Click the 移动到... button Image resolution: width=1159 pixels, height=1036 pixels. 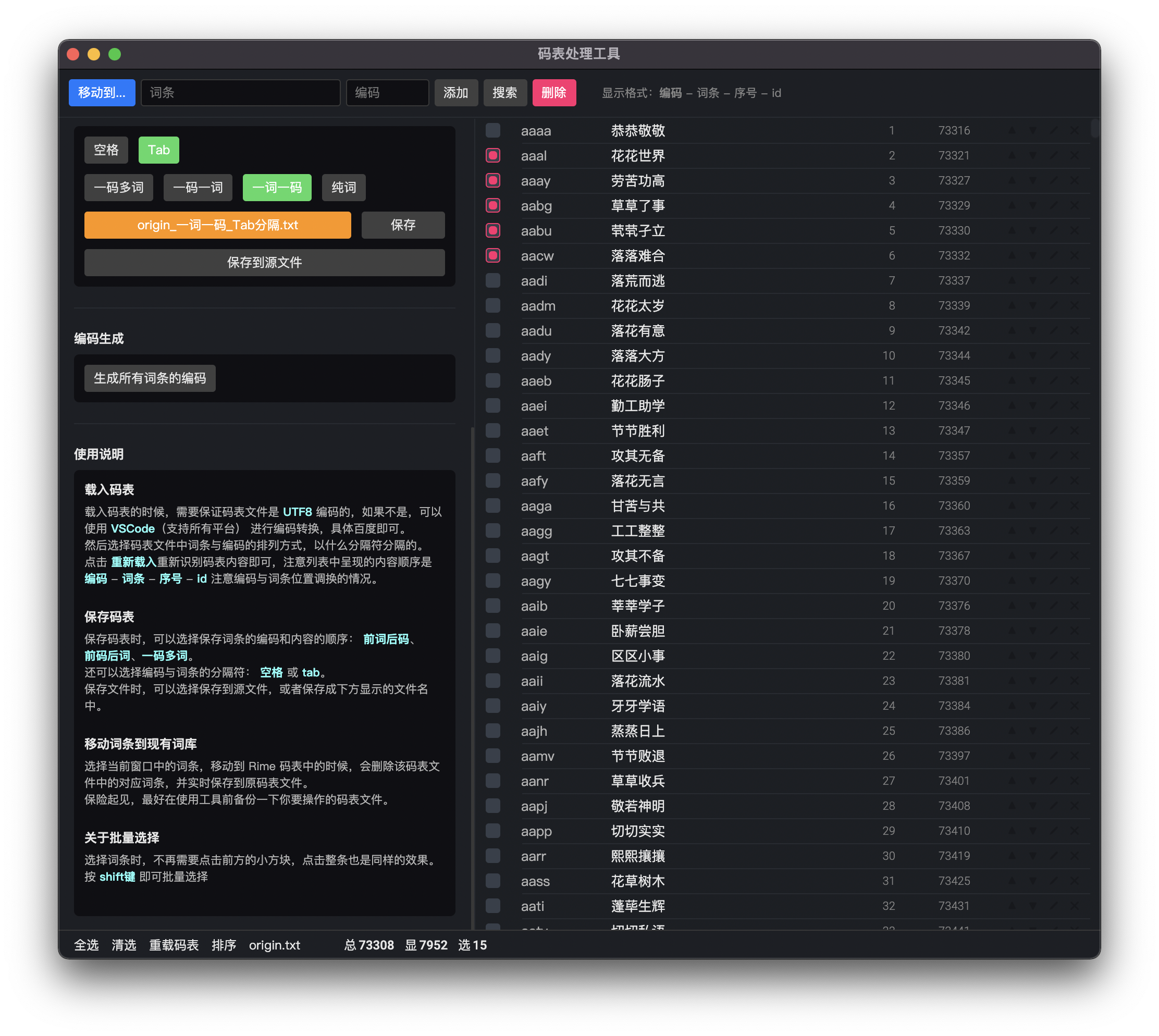(x=102, y=93)
